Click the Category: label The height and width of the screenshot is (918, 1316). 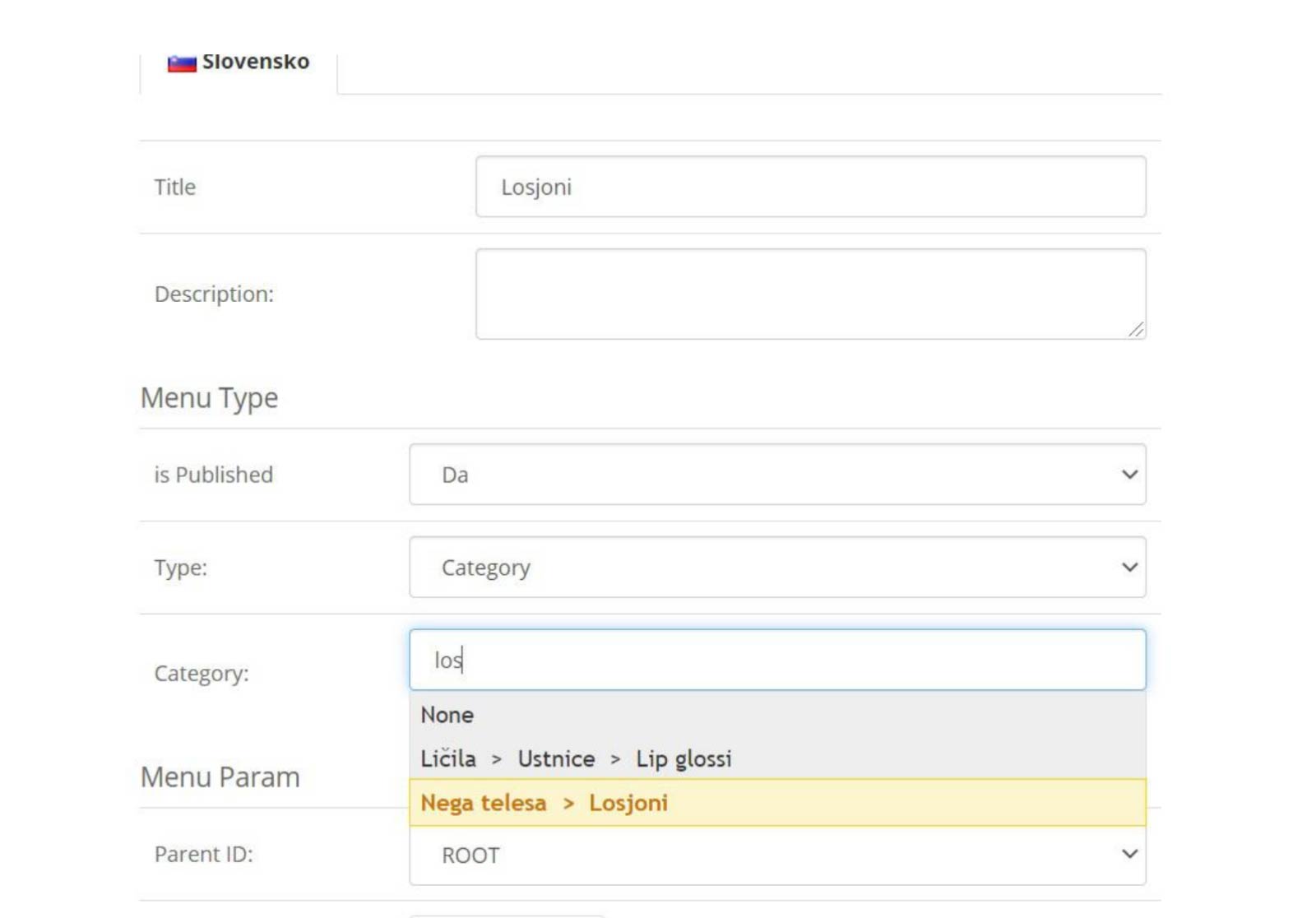(202, 674)
